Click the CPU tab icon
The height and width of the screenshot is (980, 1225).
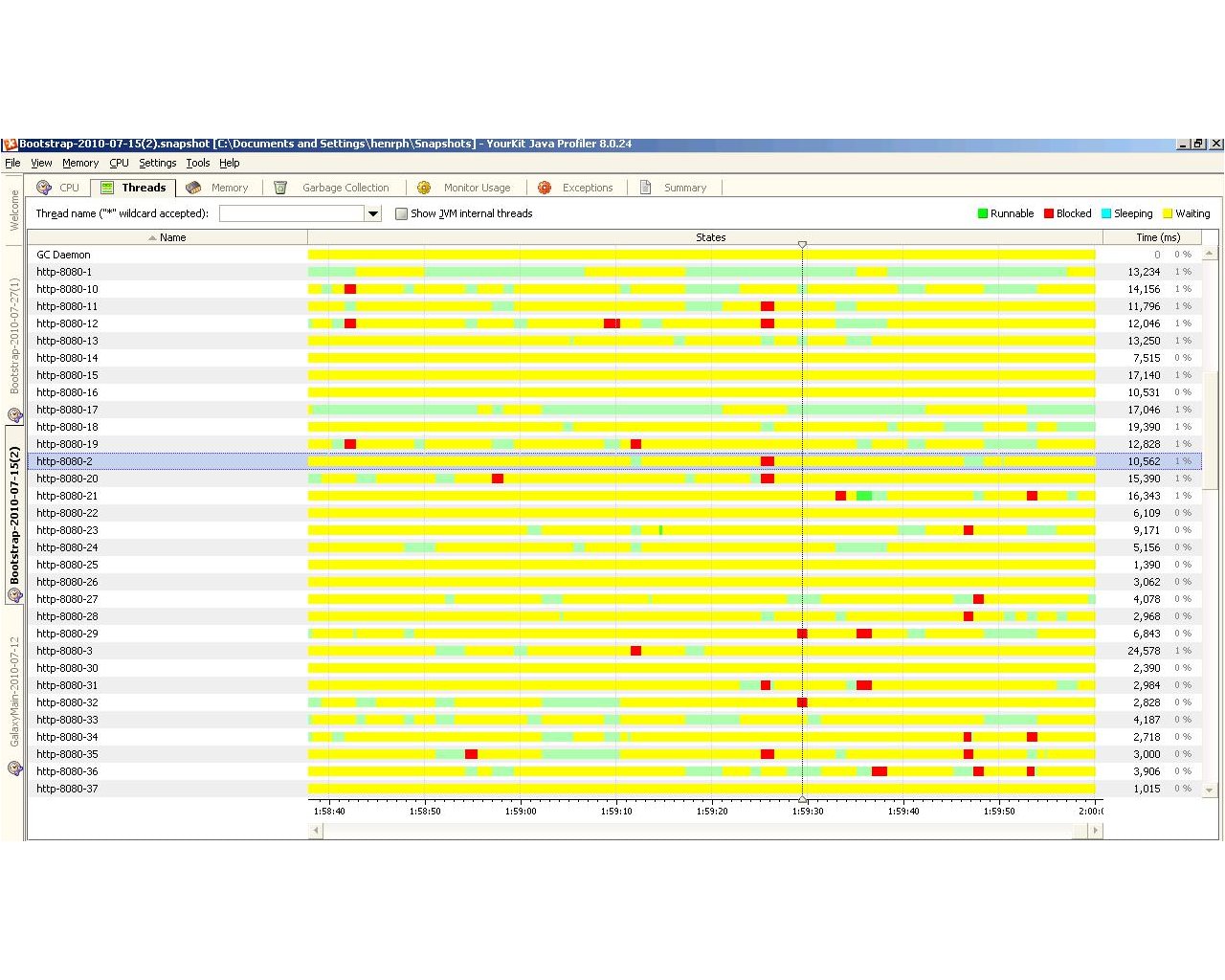coord(44,188)
